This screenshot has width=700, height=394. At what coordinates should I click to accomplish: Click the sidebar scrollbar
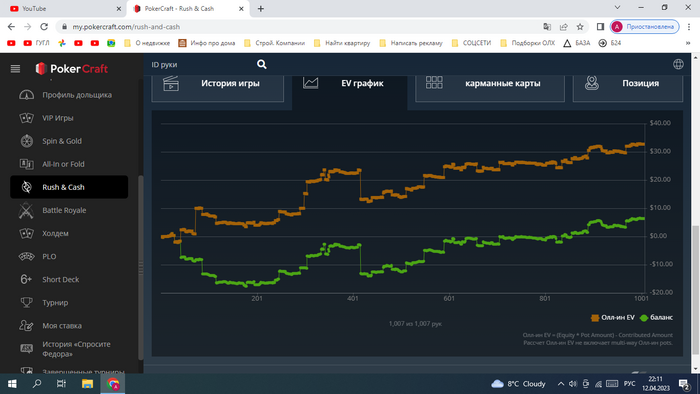click(141, 268)
